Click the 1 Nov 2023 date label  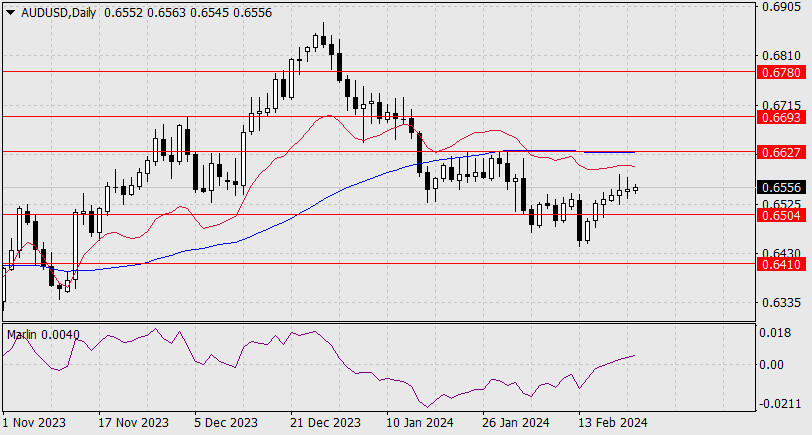35,423
